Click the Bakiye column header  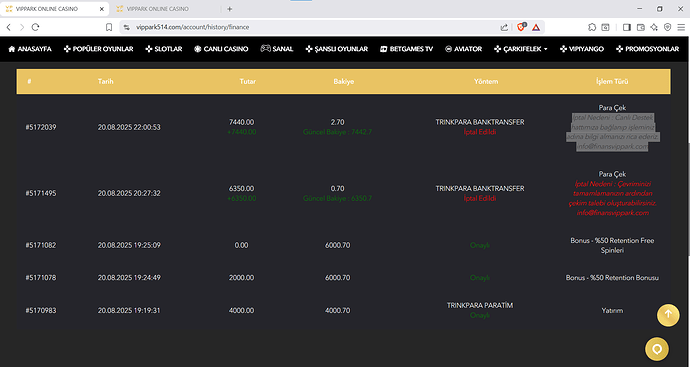(x=344, y=81)
